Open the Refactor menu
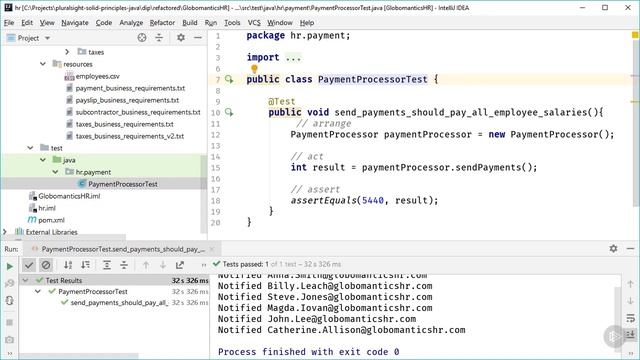The image size is (640, 360). pos(162,23)
